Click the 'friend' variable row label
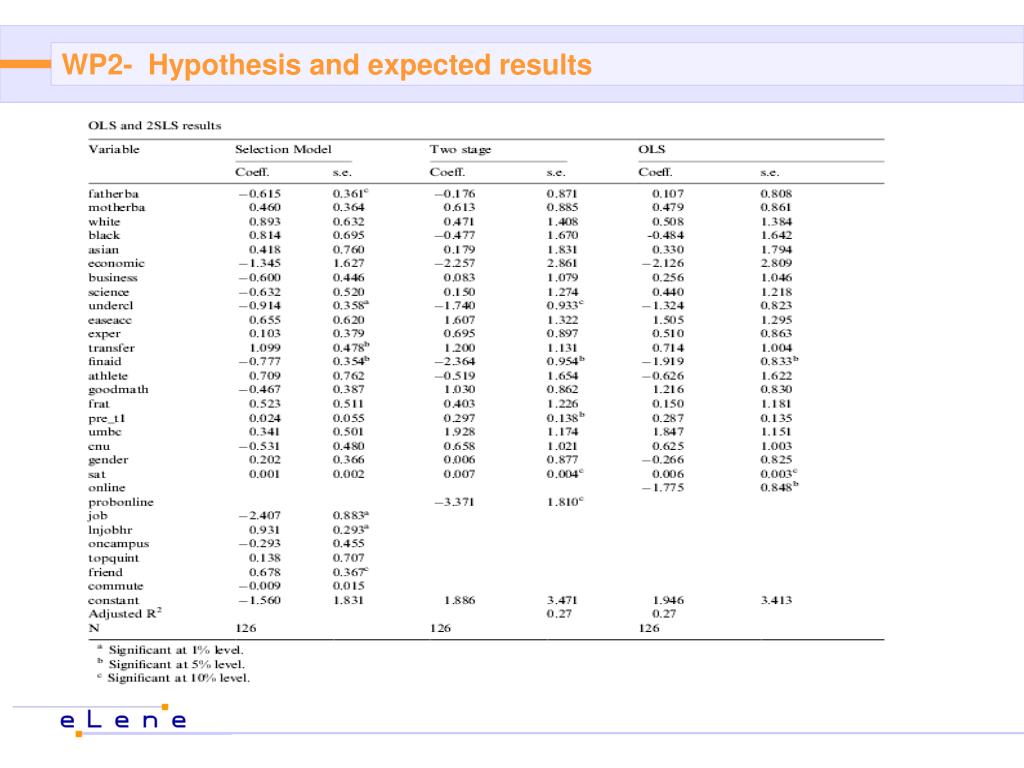Viewport: 1024px width, 768px height. (105, 573)
